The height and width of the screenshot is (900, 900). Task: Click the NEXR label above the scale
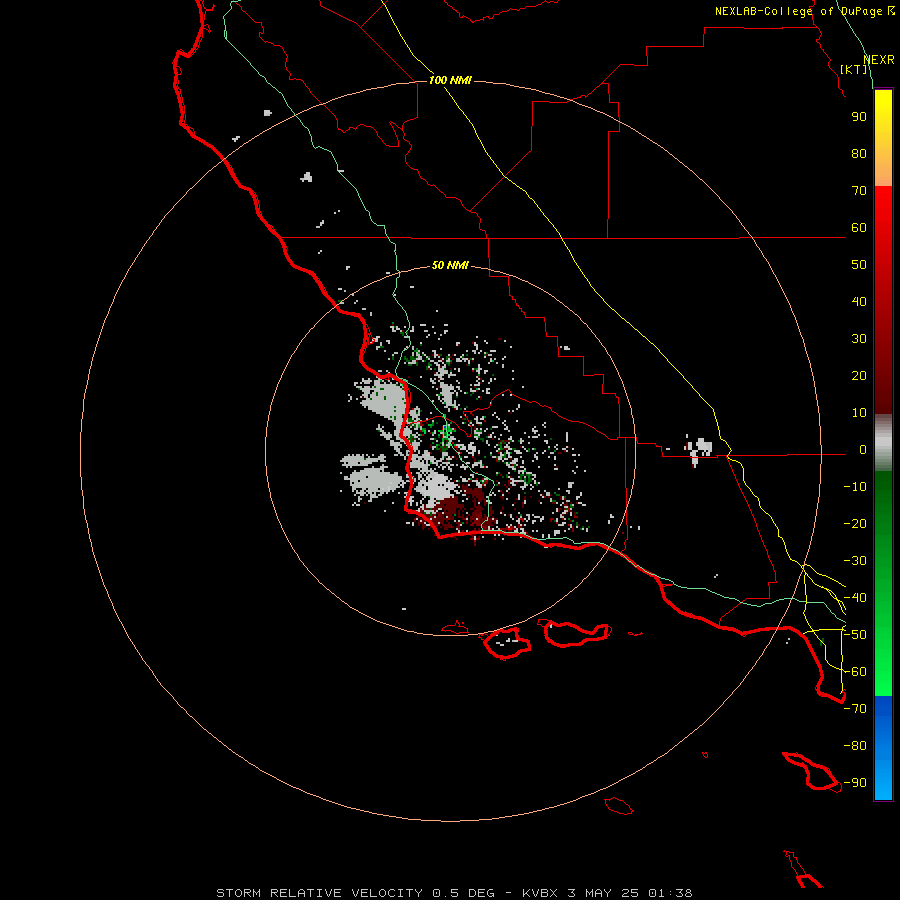point(879,60)
